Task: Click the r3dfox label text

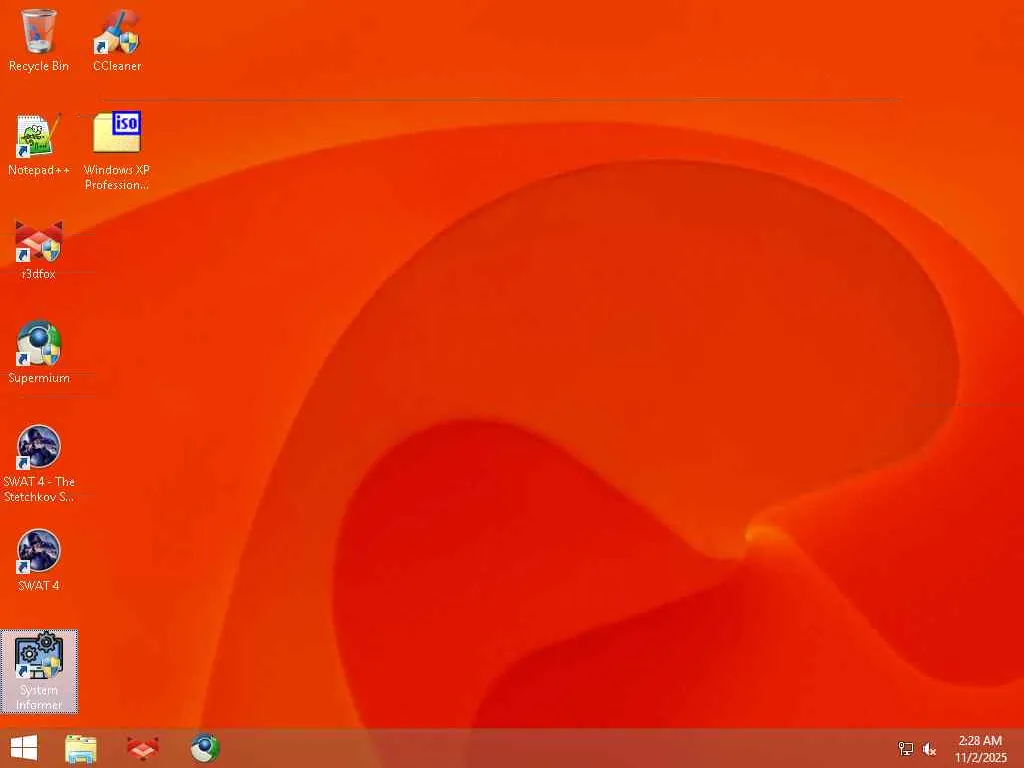Action: pos(39,274)
